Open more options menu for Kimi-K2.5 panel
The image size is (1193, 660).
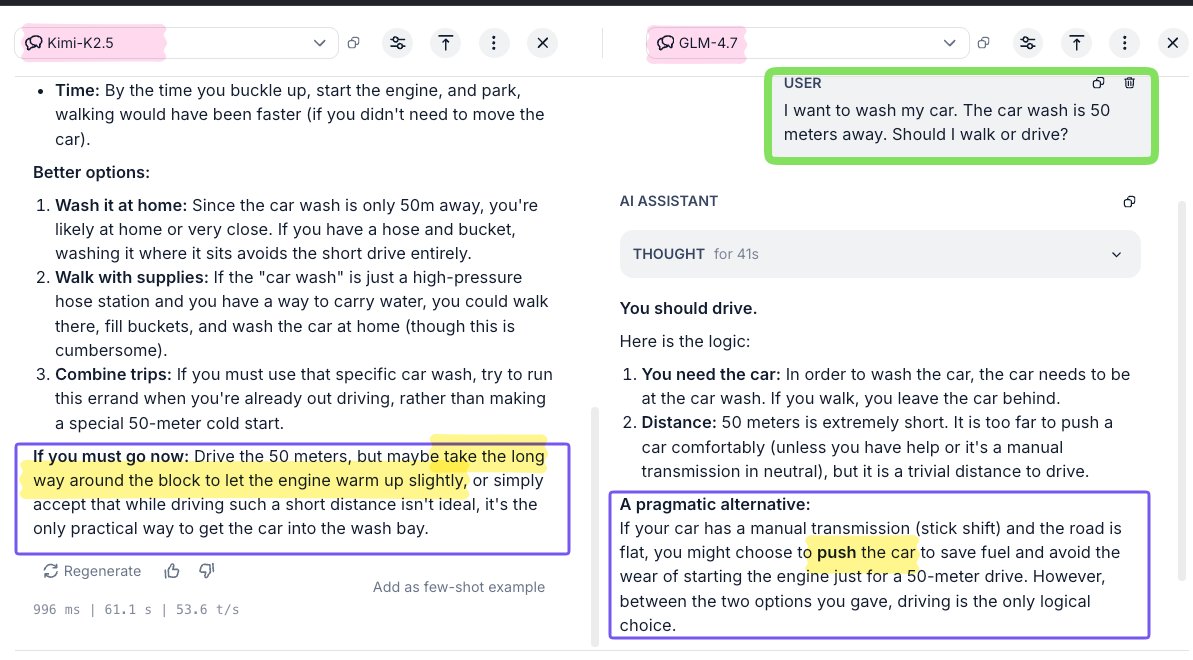coord(494,43)
